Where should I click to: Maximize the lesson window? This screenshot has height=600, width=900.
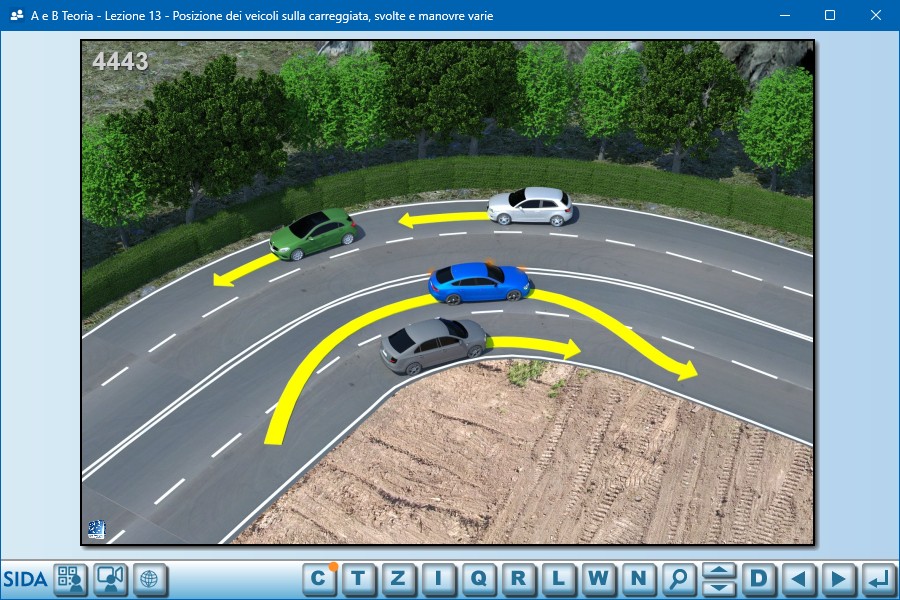[x=830, y=16]
